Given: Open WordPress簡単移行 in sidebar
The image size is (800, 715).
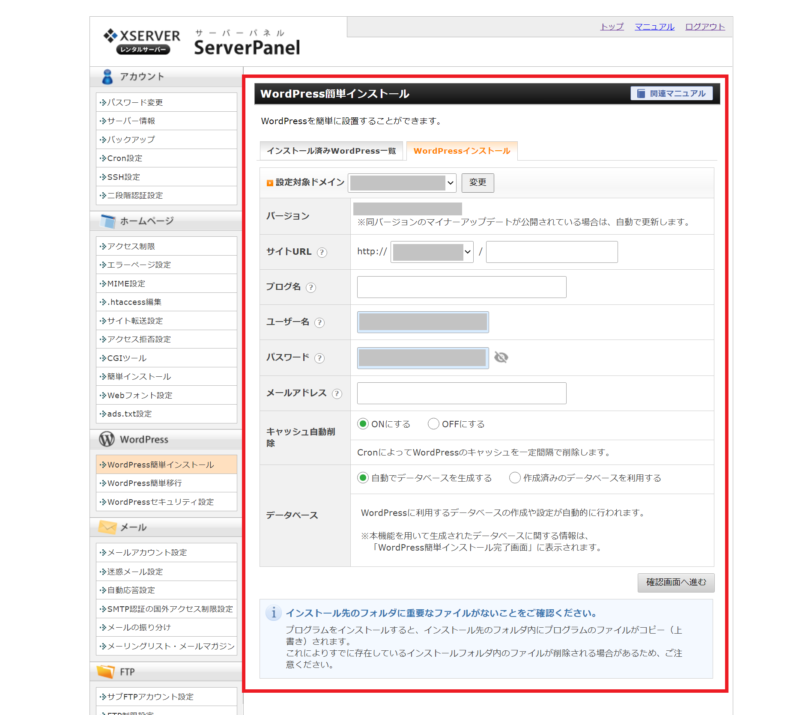Looking at the screenshot, I should pos(166,483).
